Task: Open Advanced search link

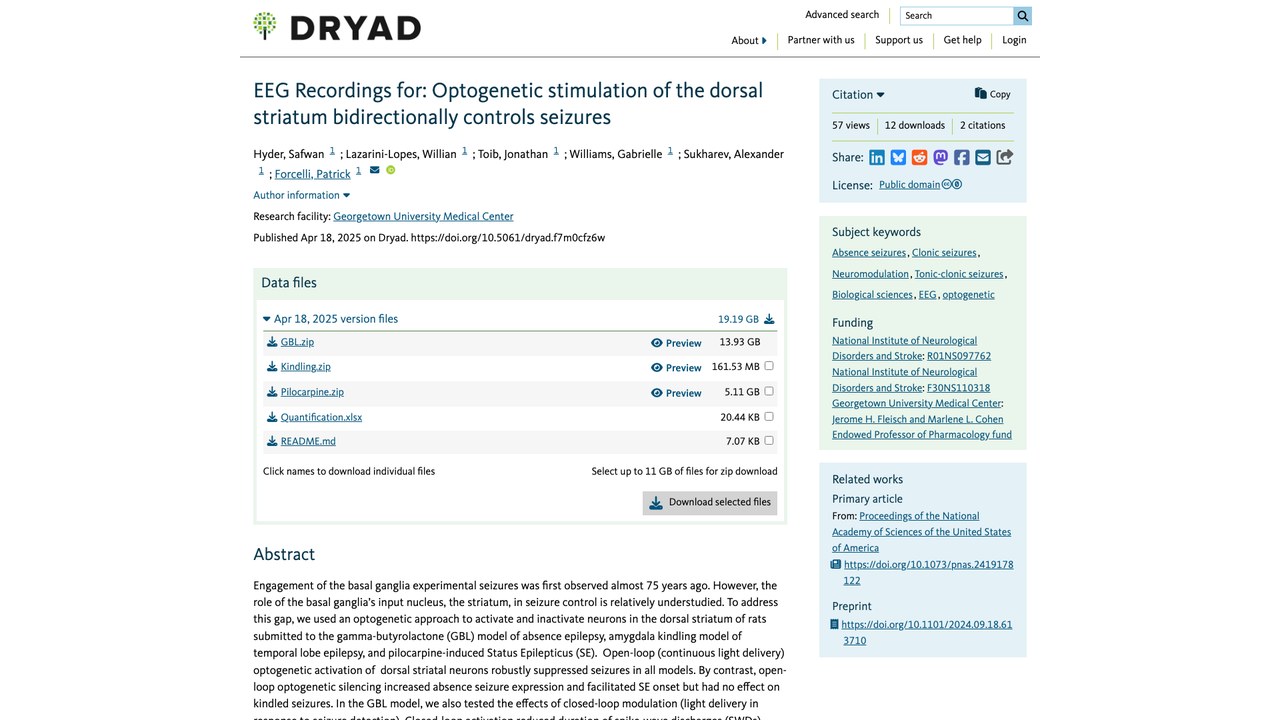Action: [x=842, y=15]
